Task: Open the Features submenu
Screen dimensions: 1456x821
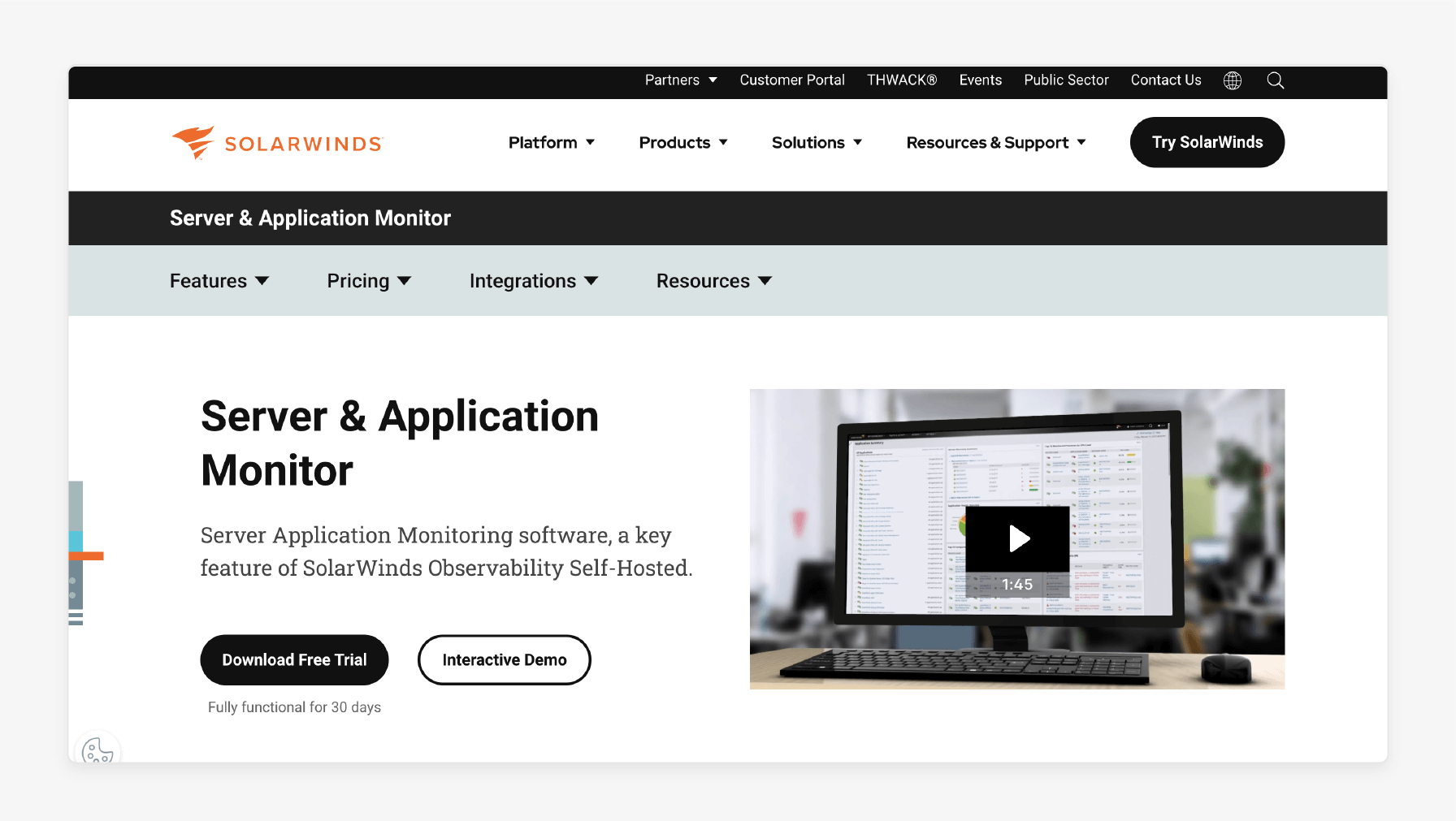Action: tap(219, 281)
